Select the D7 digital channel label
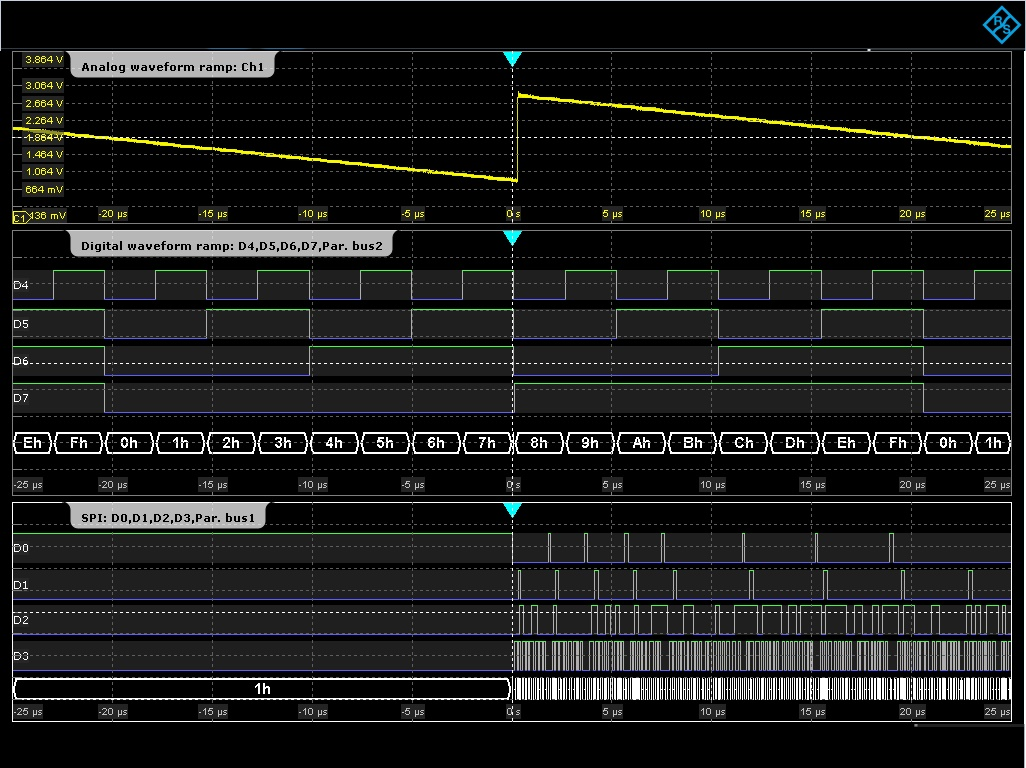This screenshot has width=1026, height=768. (21, 398)
